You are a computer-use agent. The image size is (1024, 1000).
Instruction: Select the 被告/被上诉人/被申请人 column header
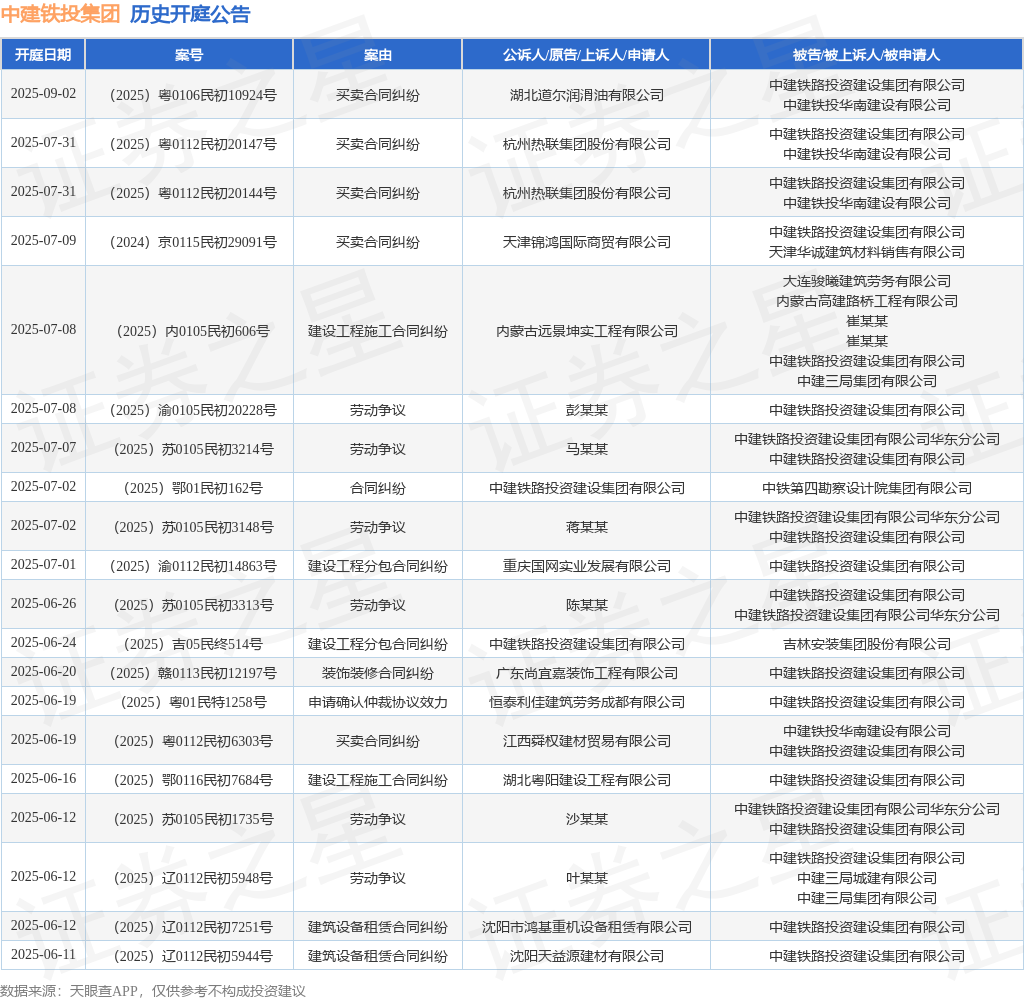(866, 55)
